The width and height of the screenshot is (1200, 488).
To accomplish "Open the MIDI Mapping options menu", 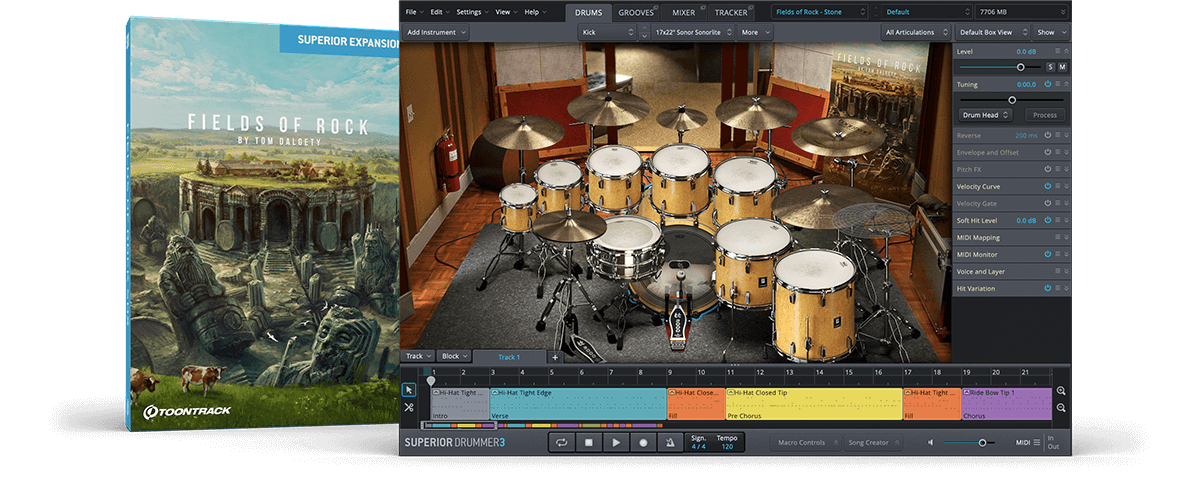I will (1058, 238).
